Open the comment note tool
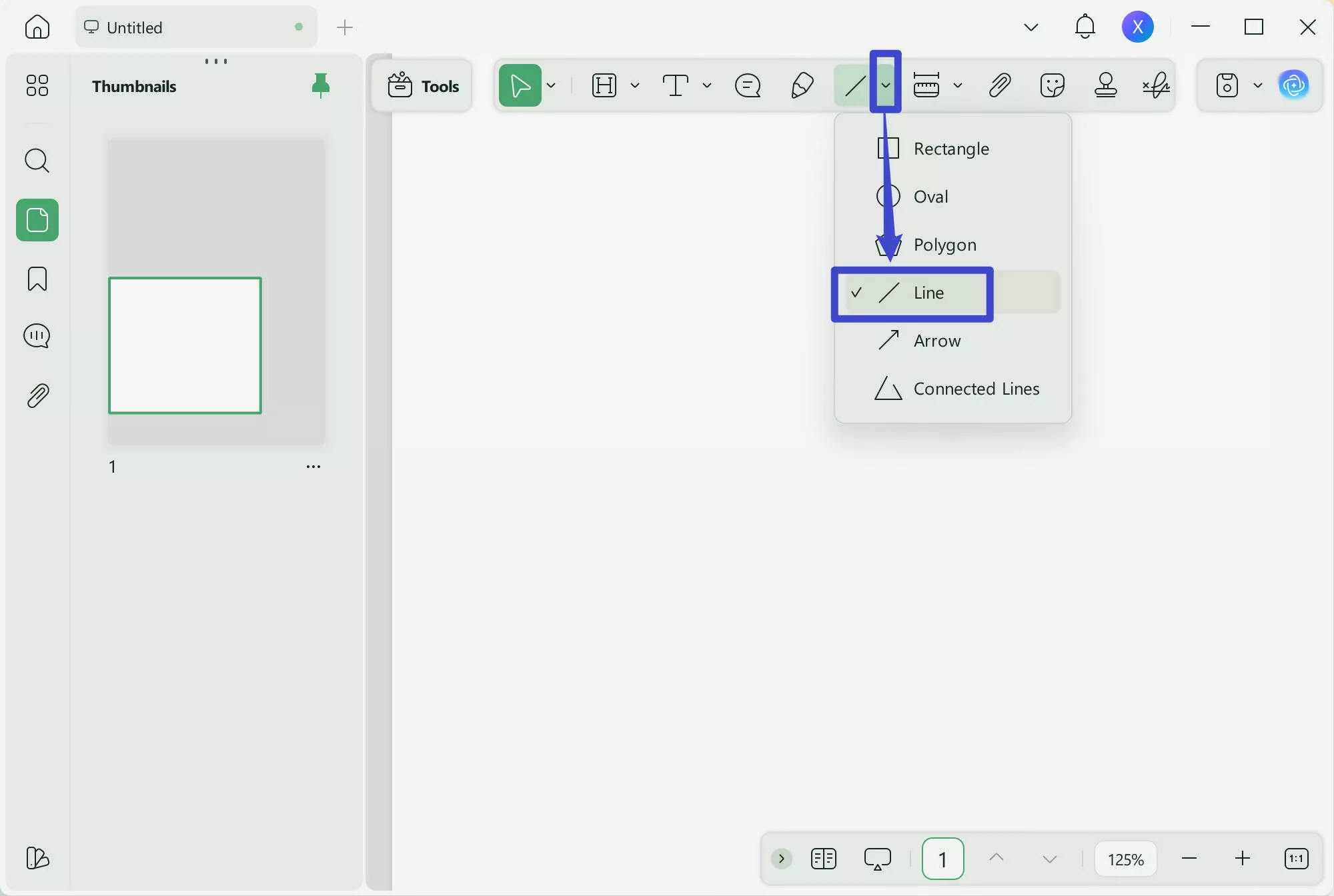1334x896 pixels. (747, 85)
